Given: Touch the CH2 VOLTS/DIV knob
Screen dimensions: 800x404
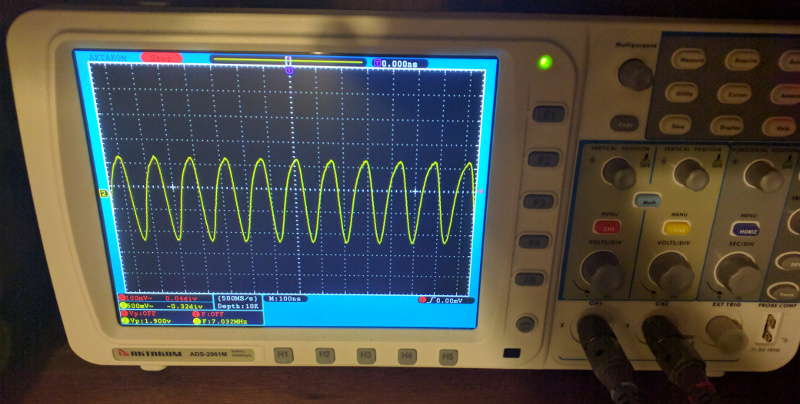Looking at the screenshot, I should pos(672,274).
